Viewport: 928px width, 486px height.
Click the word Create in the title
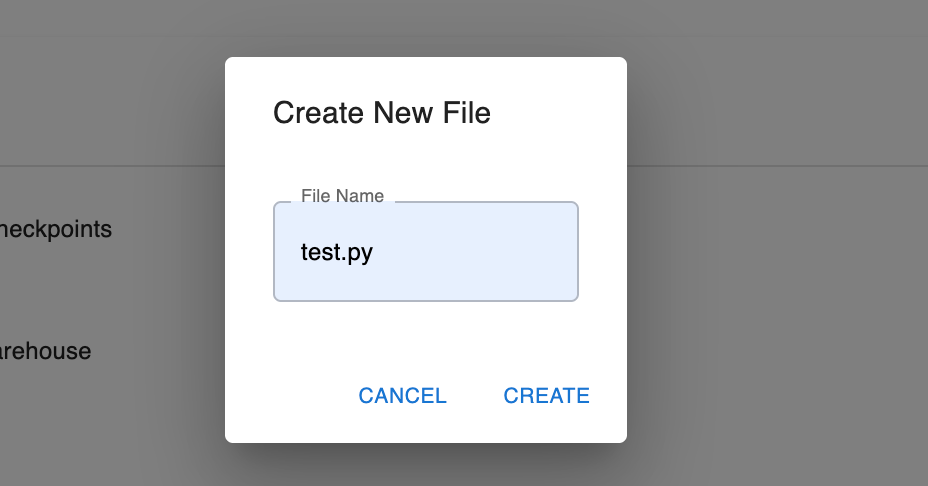click(318, 112)
